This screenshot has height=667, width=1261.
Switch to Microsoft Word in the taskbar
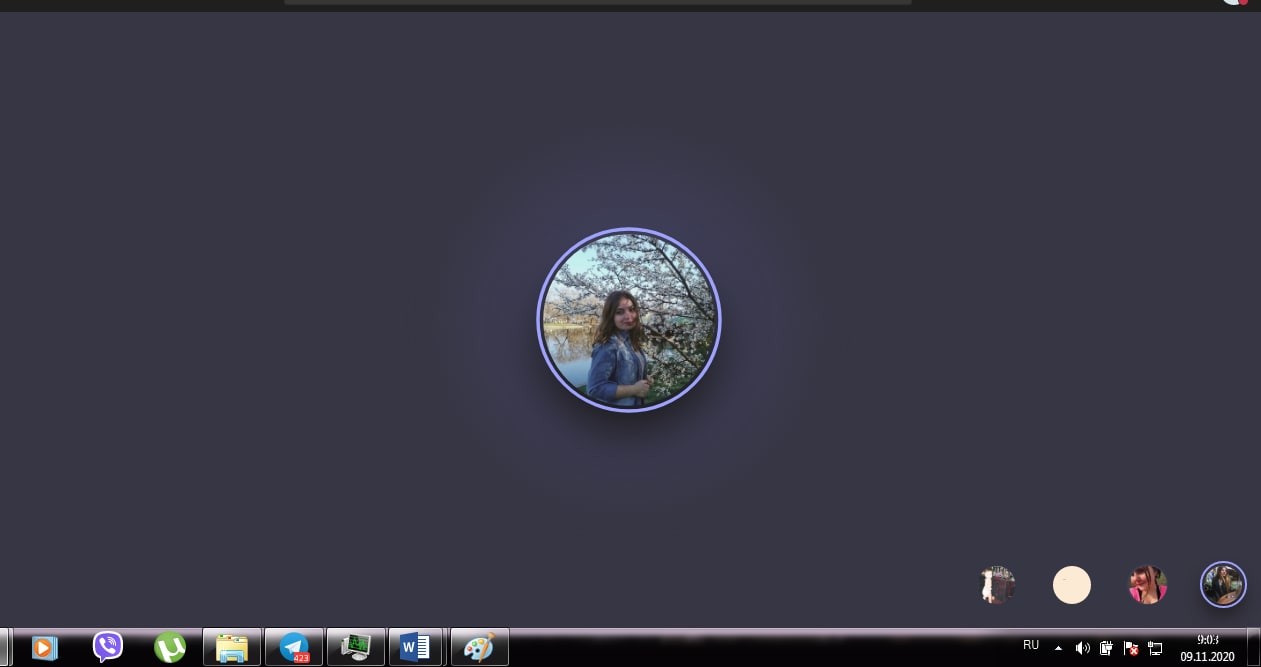(x=415, y=647)
